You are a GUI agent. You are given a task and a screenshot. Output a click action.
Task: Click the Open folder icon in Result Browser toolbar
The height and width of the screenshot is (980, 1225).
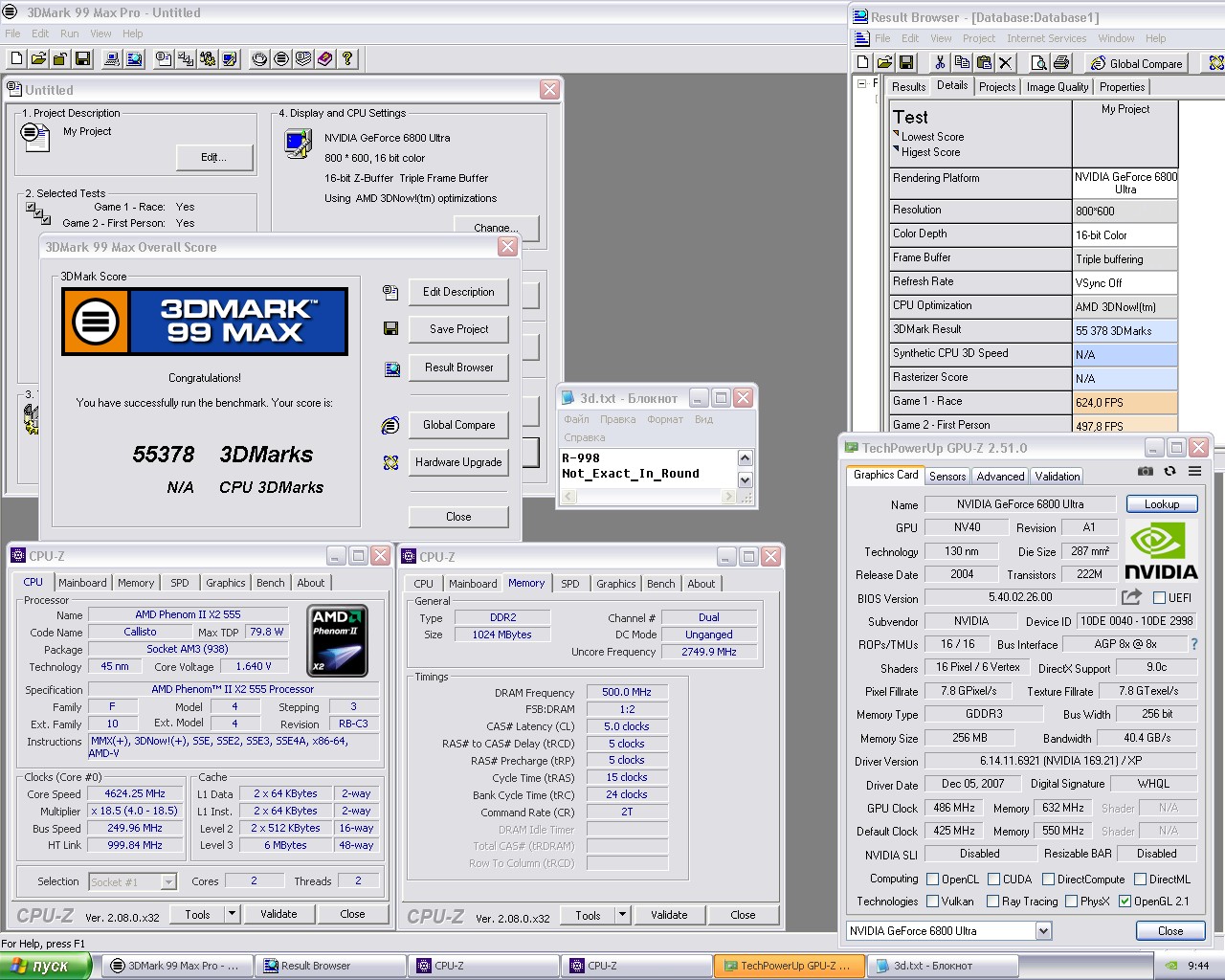[884, 63]
